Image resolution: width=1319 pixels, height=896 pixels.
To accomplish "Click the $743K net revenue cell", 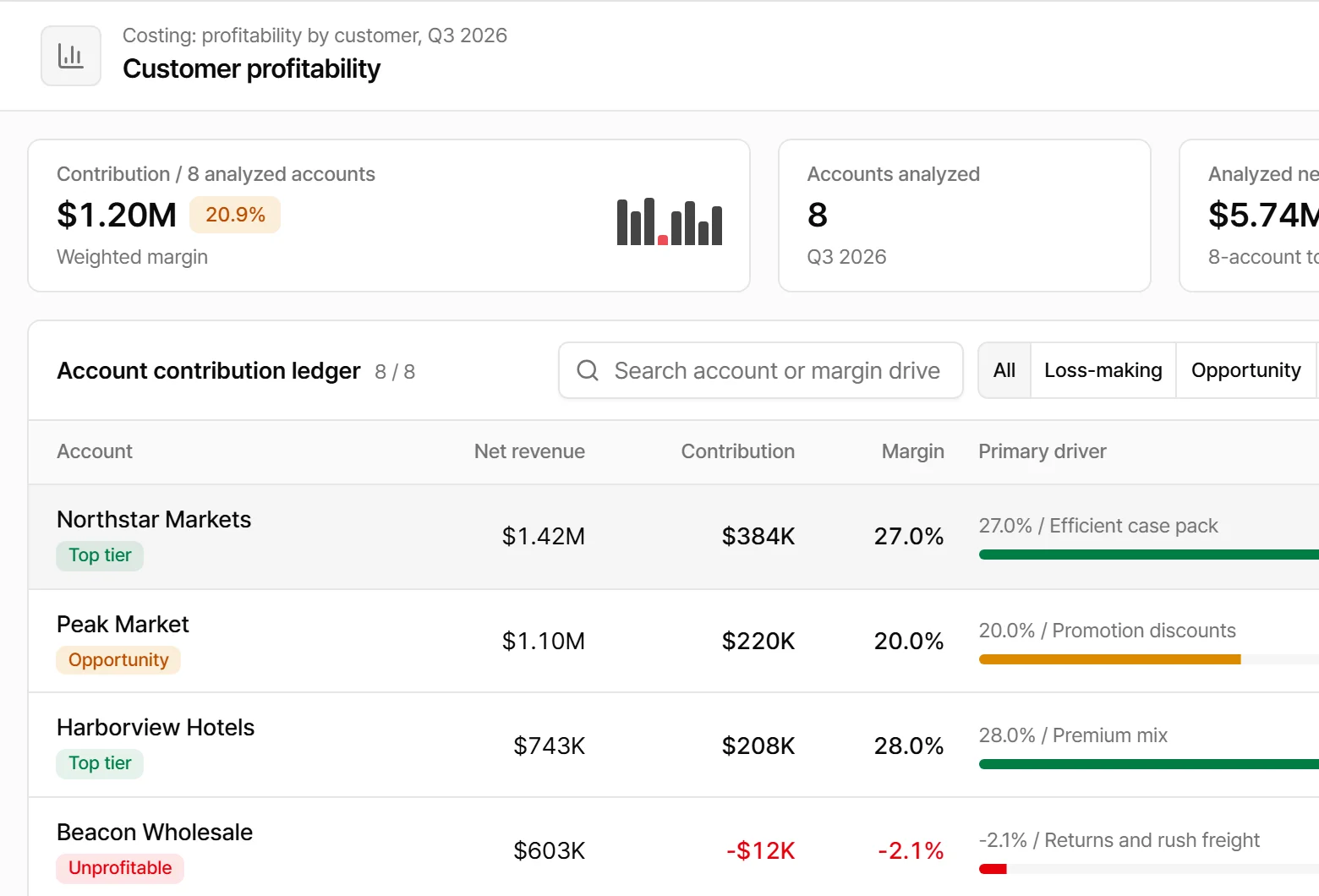I will (550, 746).
